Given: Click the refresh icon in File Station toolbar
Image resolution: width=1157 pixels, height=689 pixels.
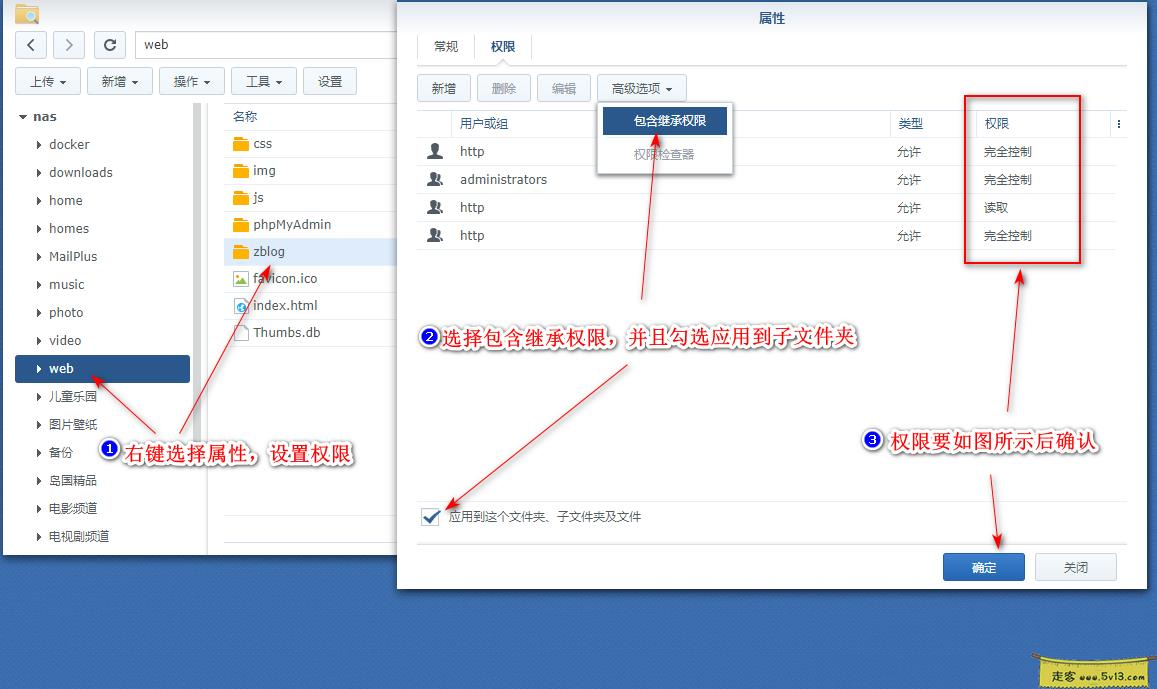Looking at the screenshot, I should pyautogui.click(x=109, y=44).
